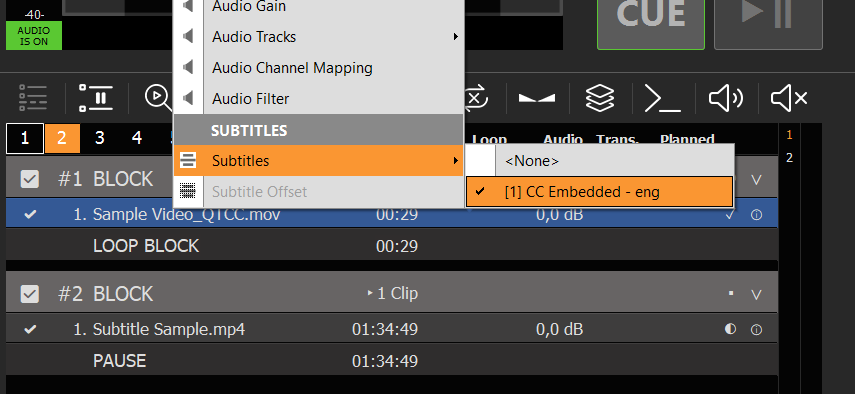The width and height of the screenshot is (855, 394).
Task: Expand the 1 Clip disclosure triangle
Action: (370, 293)
